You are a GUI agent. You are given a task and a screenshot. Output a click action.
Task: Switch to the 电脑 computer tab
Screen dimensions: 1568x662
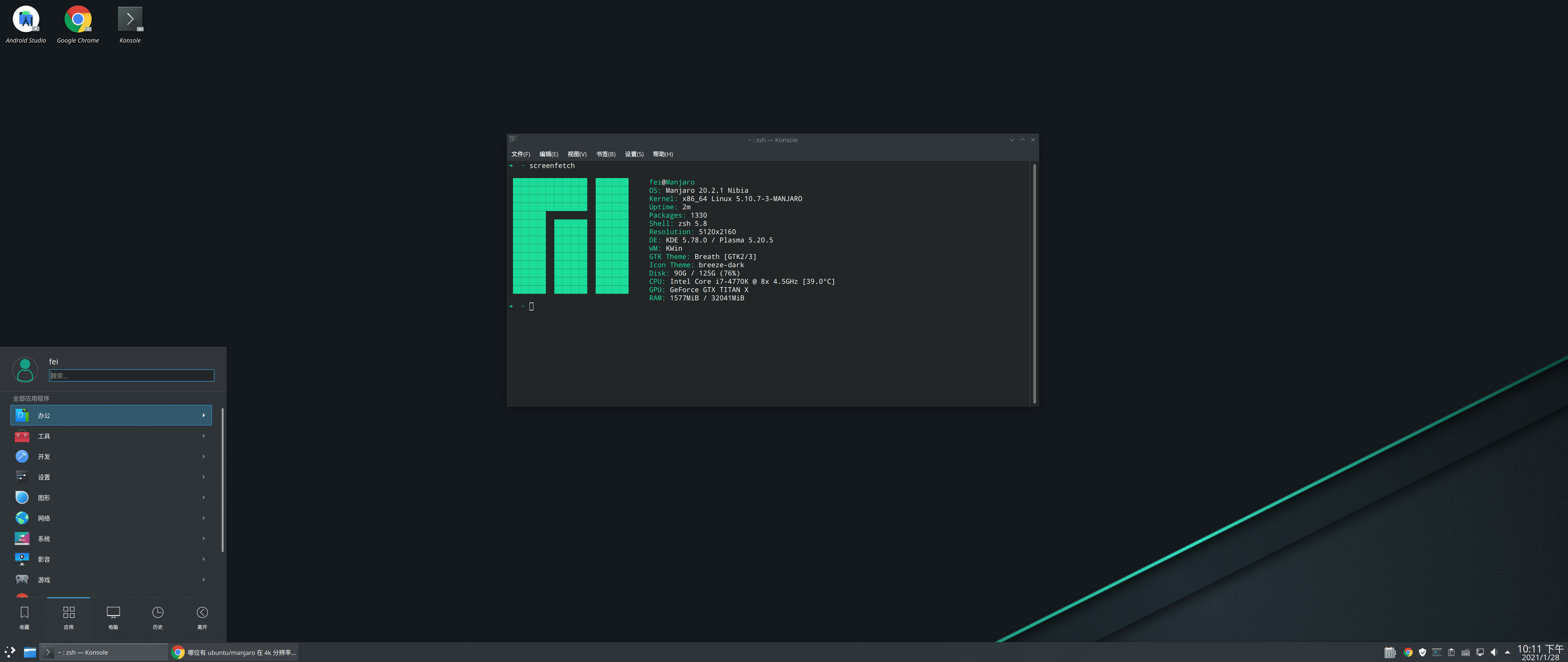click(113, 618)
